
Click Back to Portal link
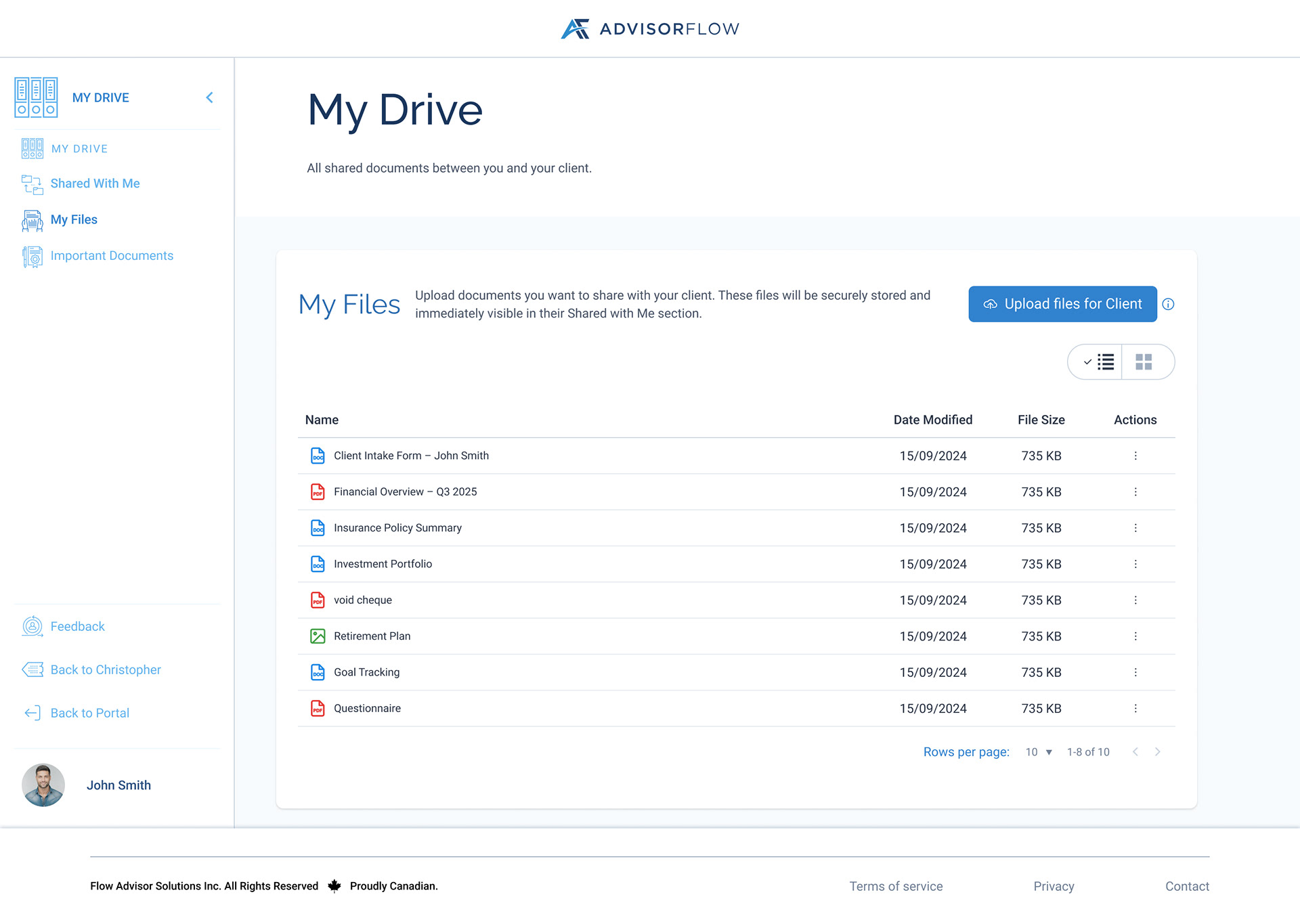[89, 713]
